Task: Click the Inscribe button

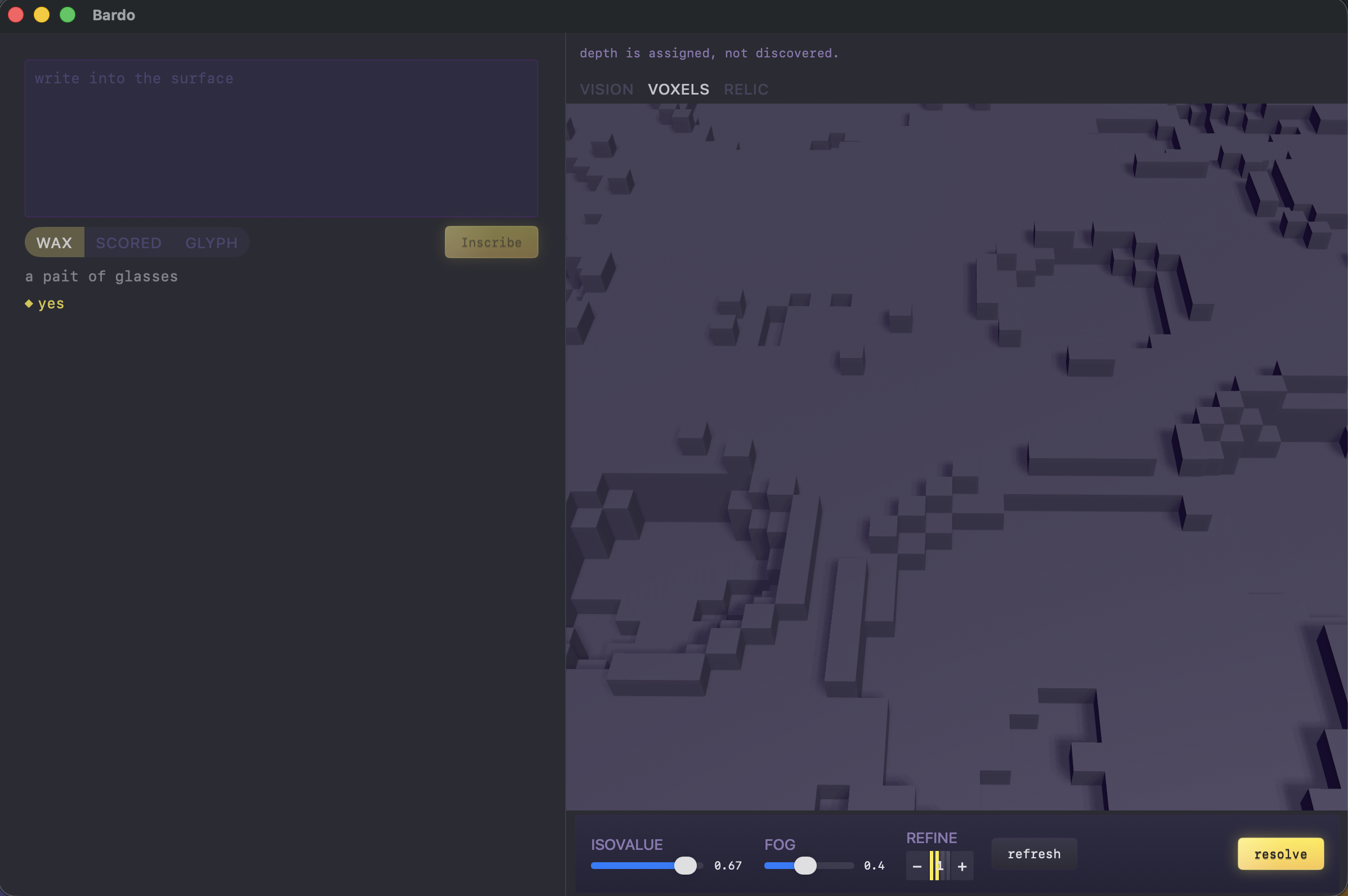Action: [490, 241]
